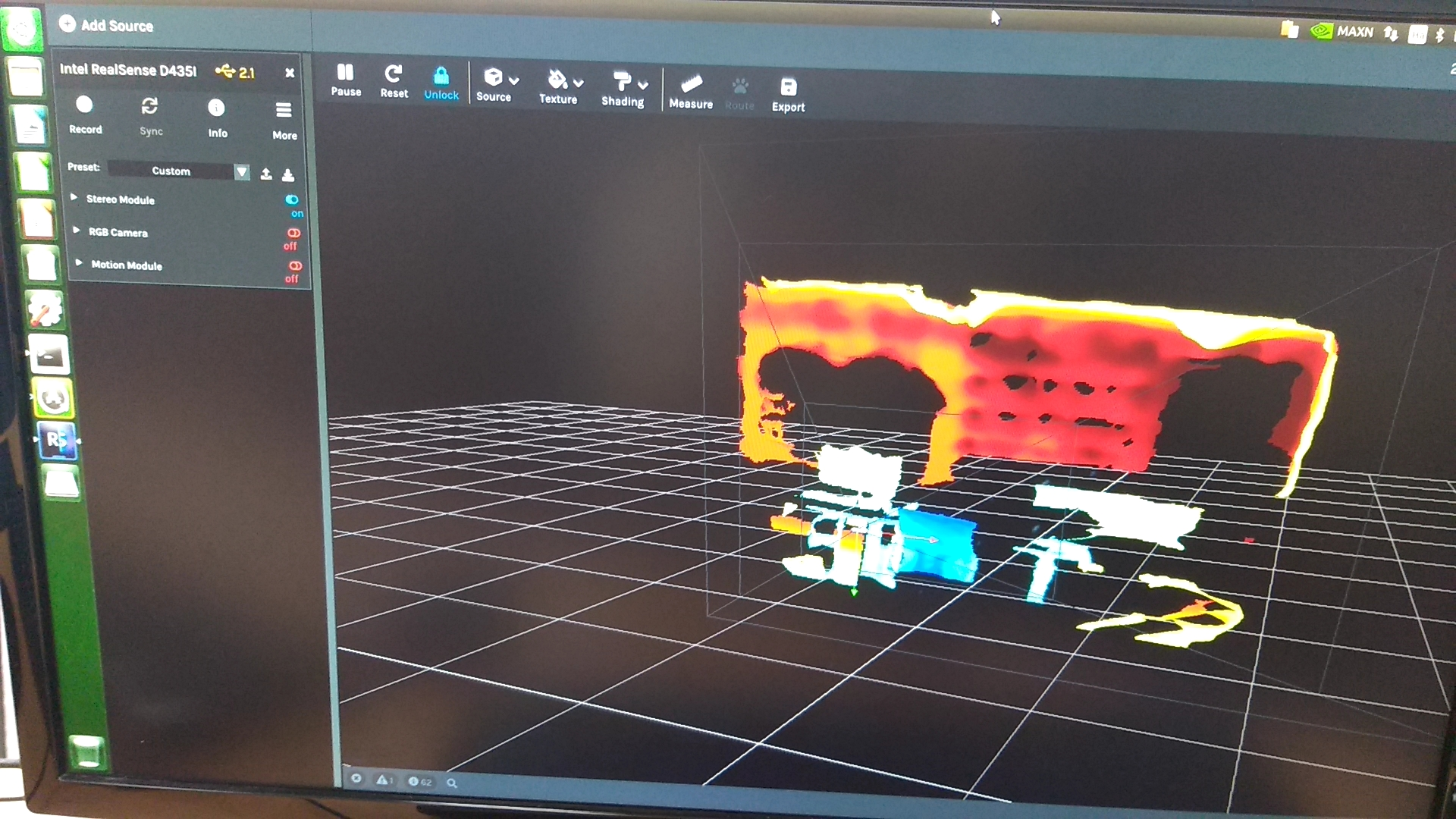Image resolution: width=1456 pixels, height=819 pixels.
Task: Open the Source dropdown button
Action: (500, 79)
